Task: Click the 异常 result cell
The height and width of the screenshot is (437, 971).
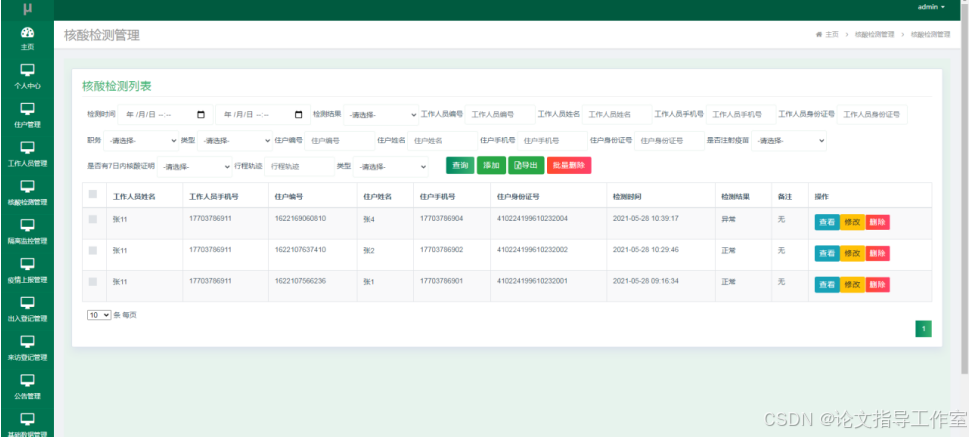Action: 728,219
